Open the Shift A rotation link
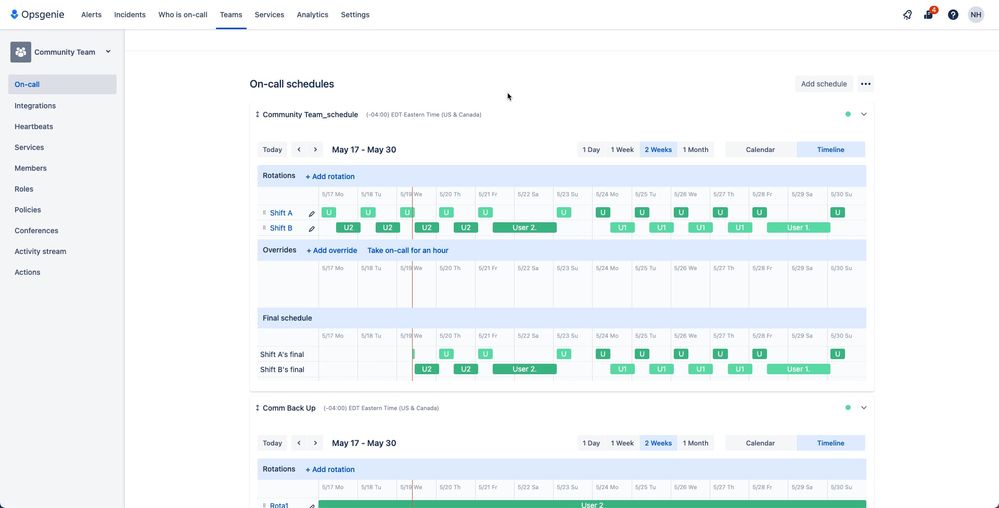Screen dimensions: 999x508 [281, 213]
